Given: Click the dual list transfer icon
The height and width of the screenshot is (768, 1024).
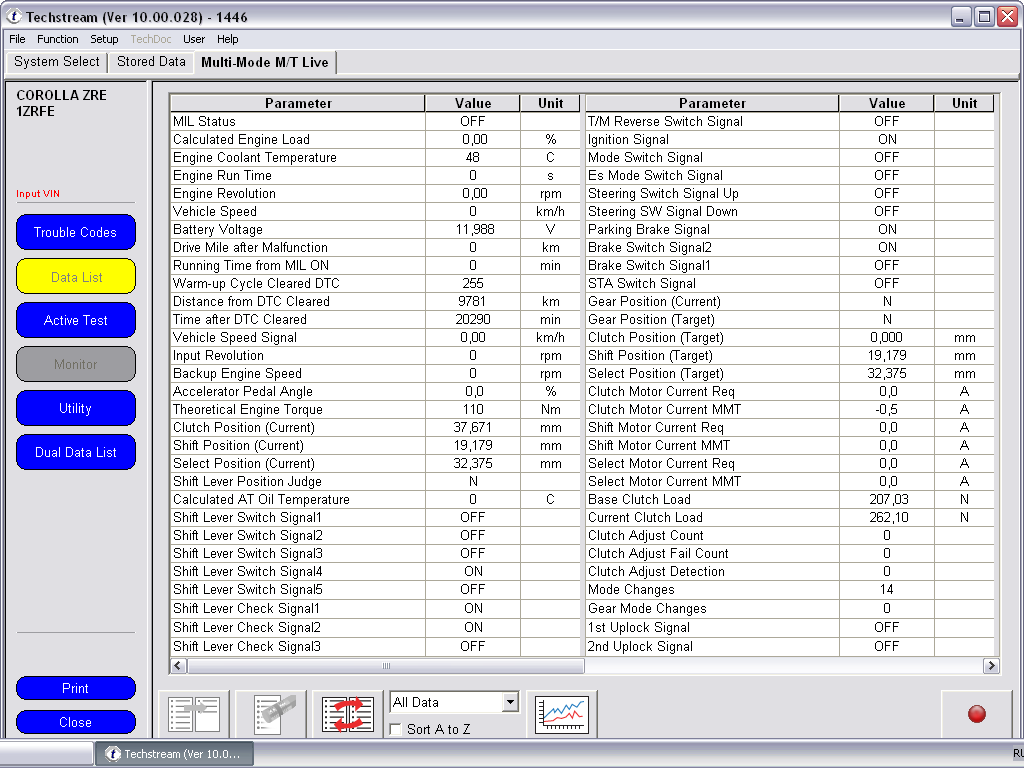Looking at the screenshot, I should pyautogui.click(x=194, y=714).
